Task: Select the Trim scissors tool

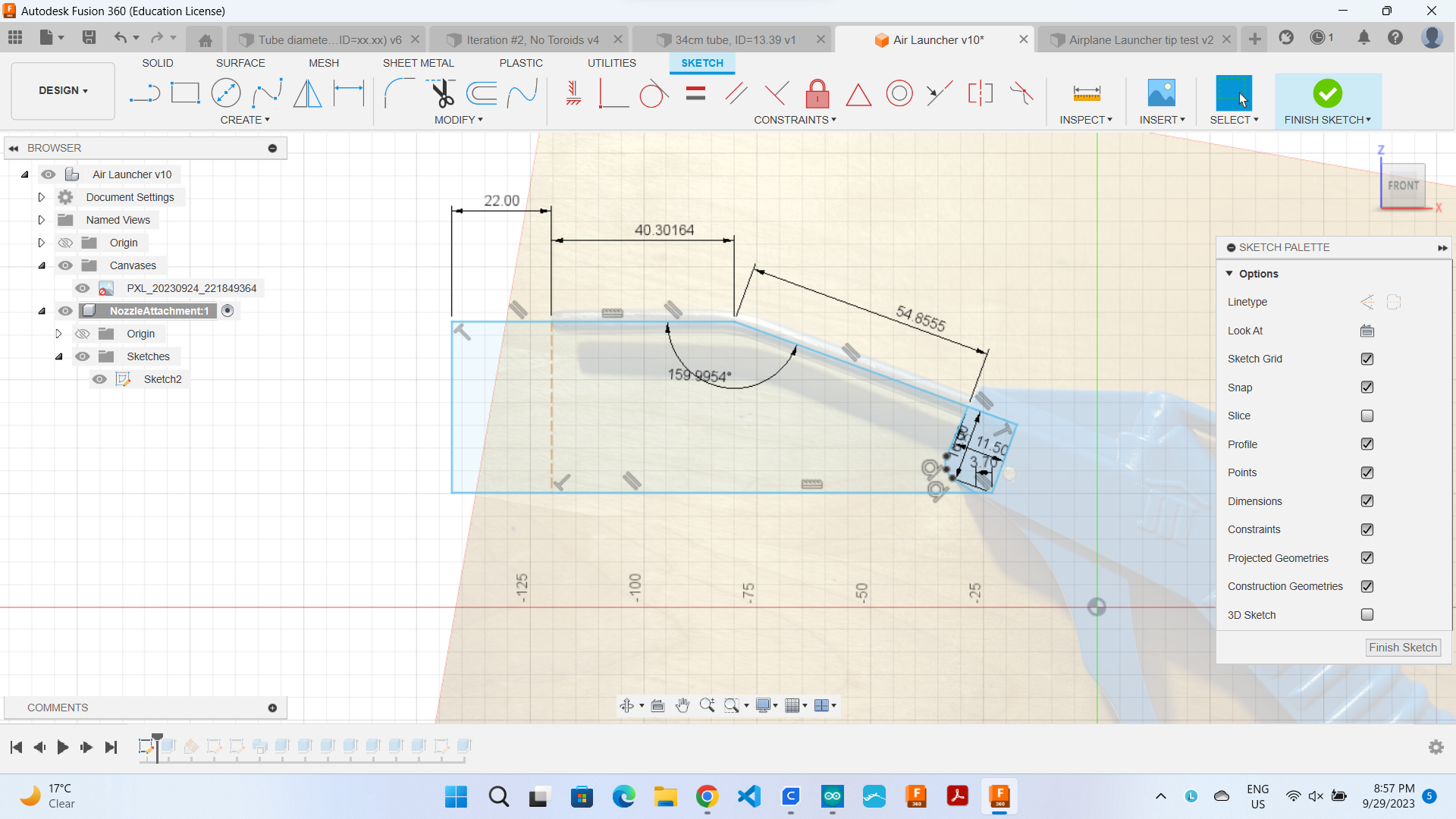Action: click(442, 94)
